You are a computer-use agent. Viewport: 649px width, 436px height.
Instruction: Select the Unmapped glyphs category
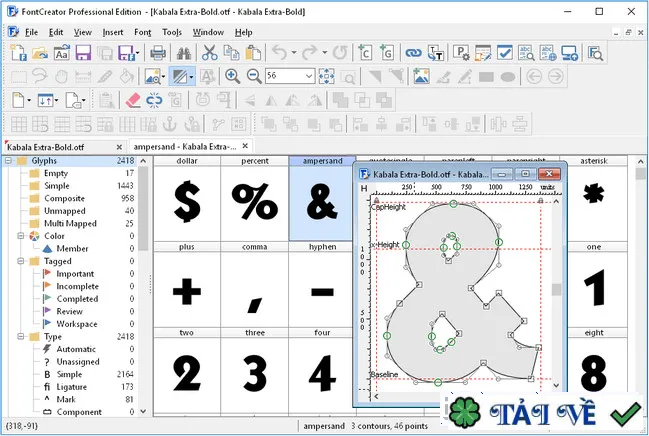click(65, 211)
